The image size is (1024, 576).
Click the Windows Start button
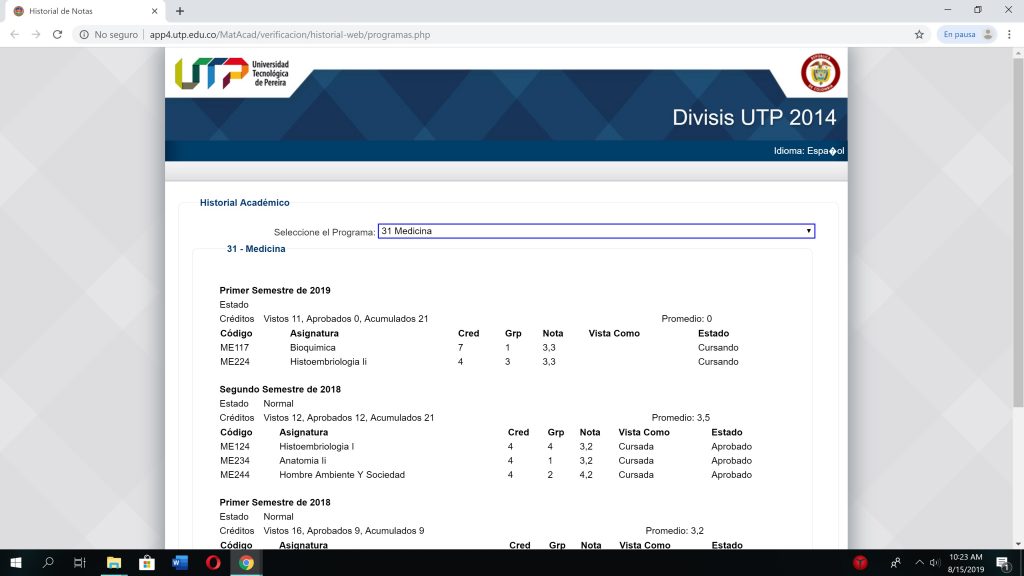click(16, 563)
